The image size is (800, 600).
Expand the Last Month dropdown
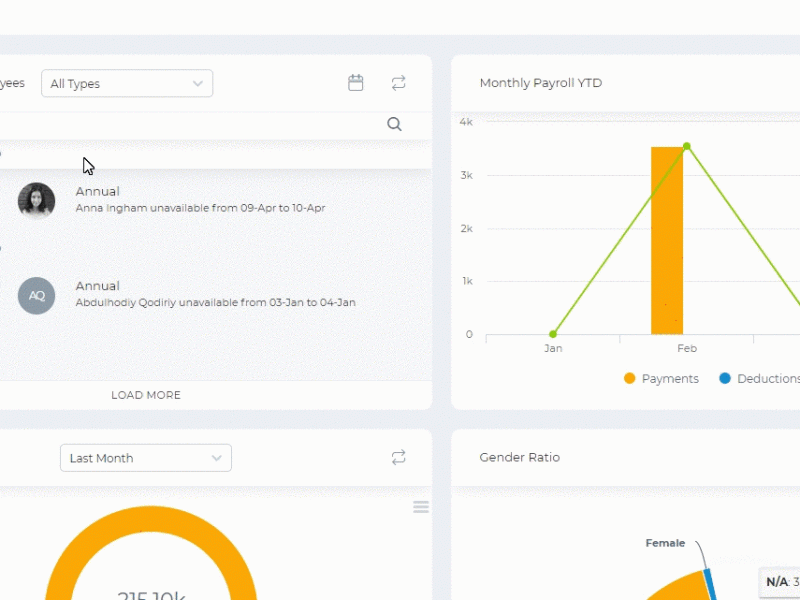146,458
